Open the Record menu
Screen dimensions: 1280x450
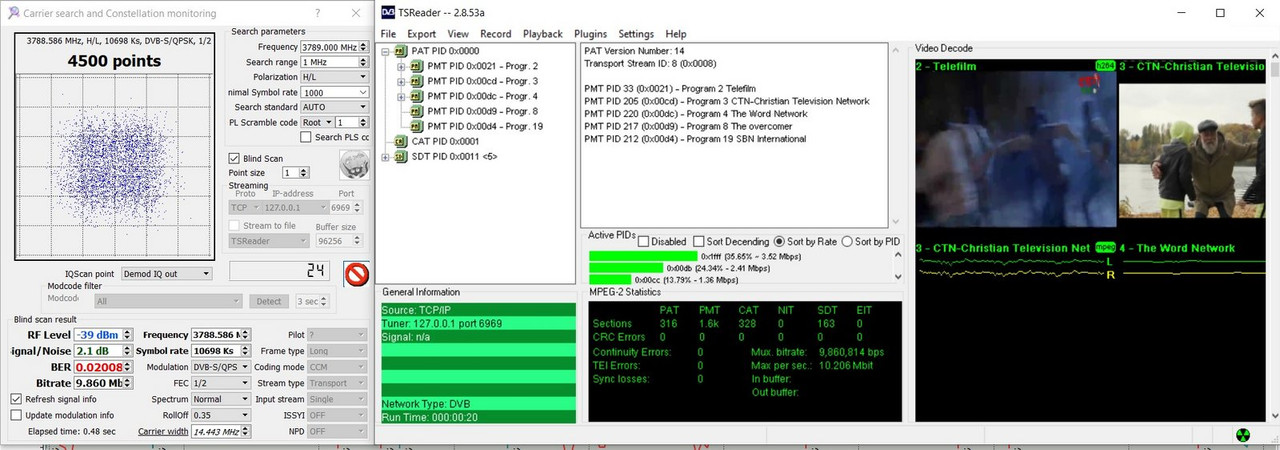(496, 34)
